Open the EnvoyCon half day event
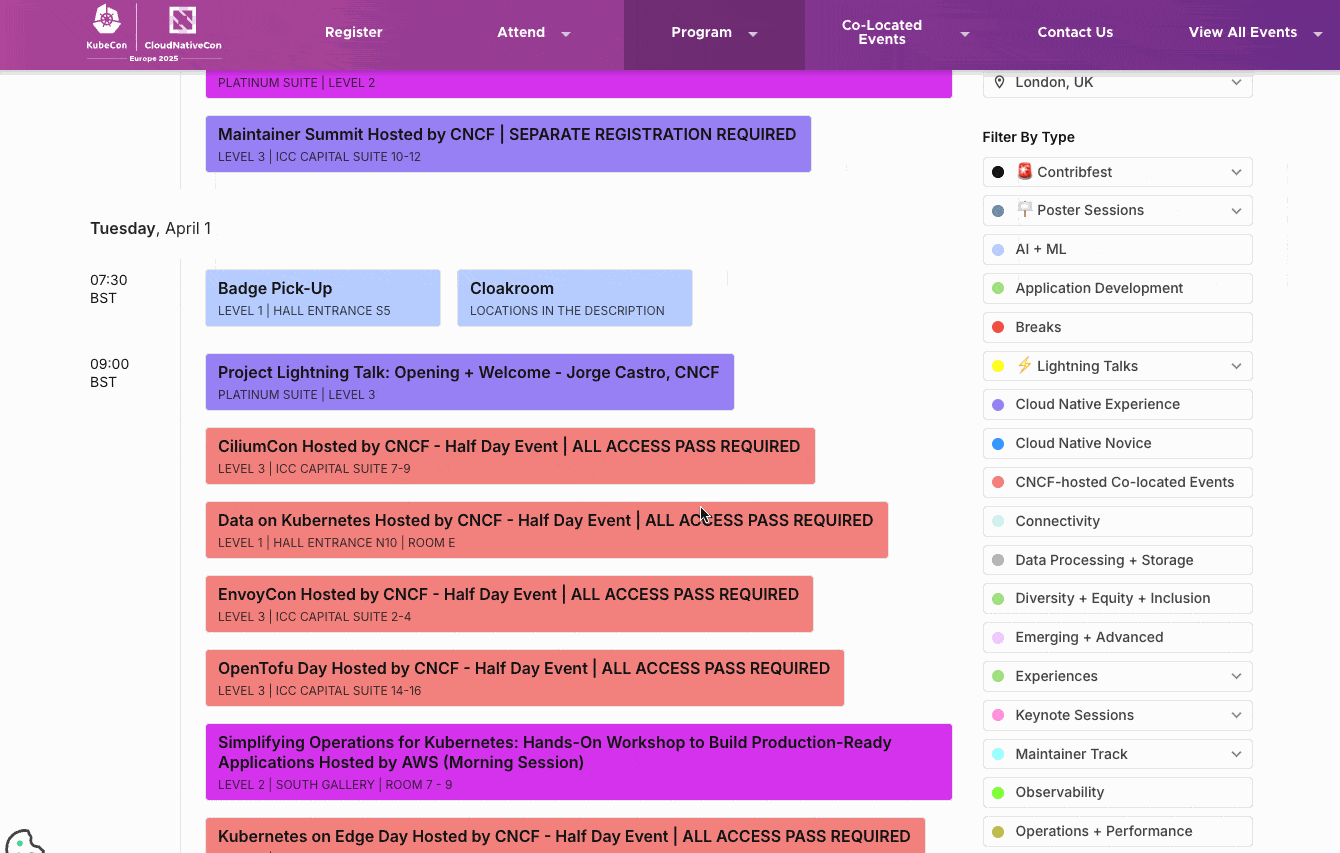The image size is (1340, 853). [509, 604]
